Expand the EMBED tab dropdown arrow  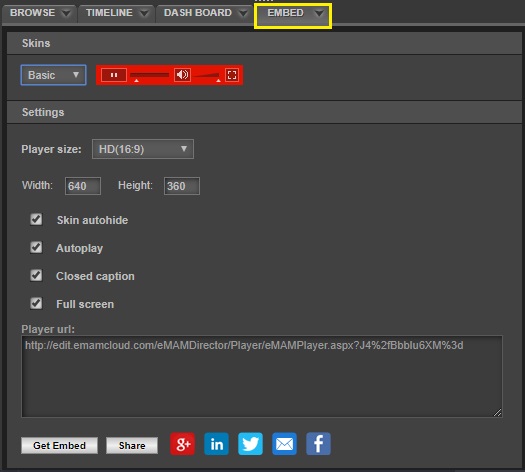(319, 13)
